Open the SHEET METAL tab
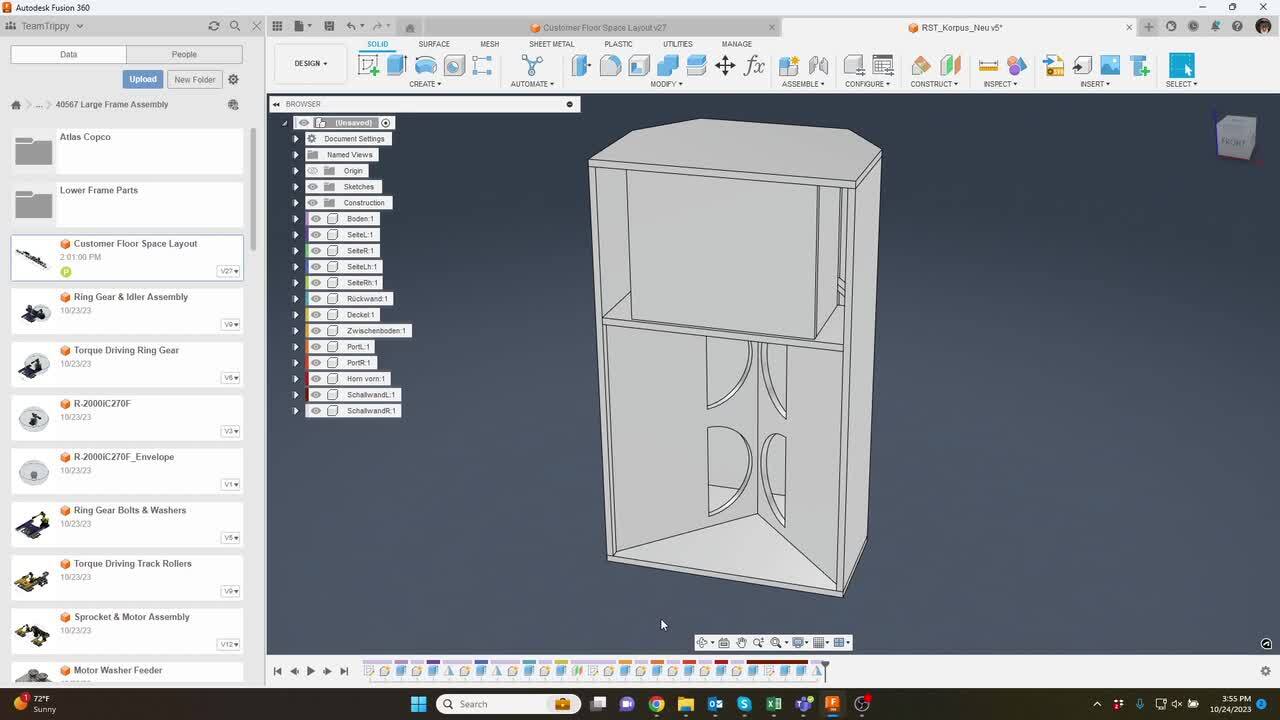The height and width of the screenshot is (720, 1280). point(551,44)
